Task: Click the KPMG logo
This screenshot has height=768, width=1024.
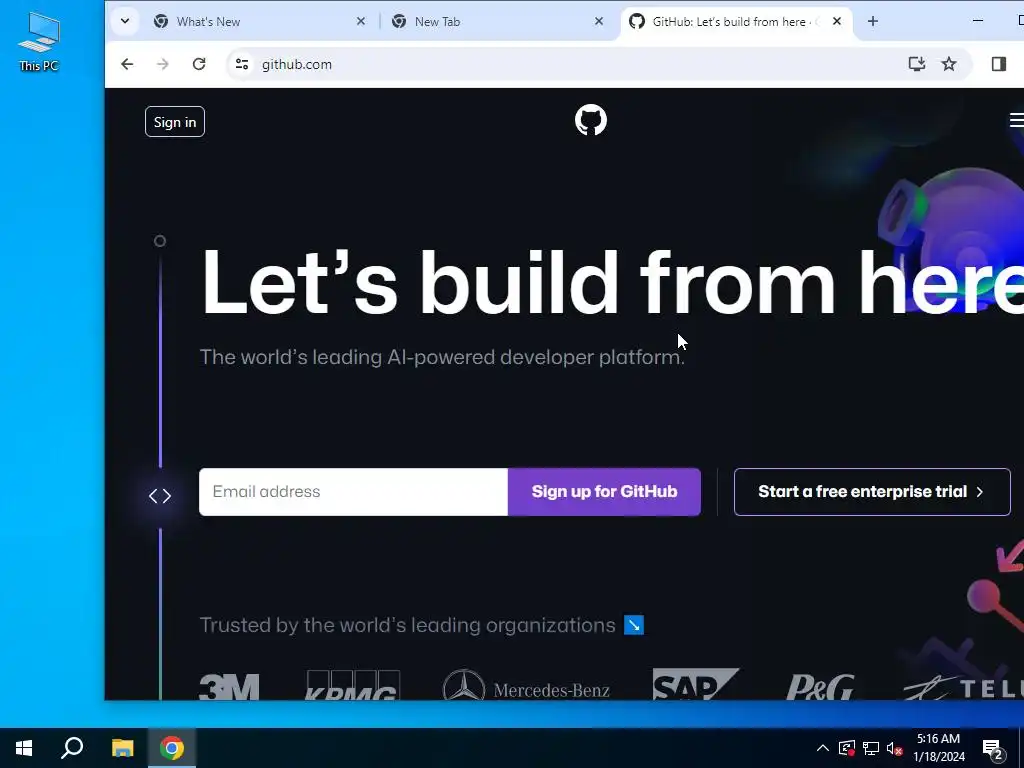Action: pos(353,685)
